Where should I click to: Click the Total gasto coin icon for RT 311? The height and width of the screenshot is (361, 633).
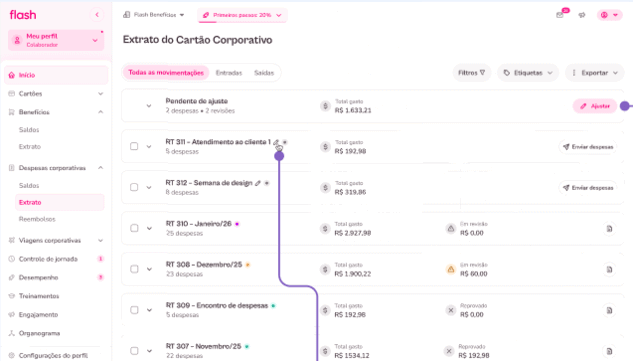coord(325,147)
